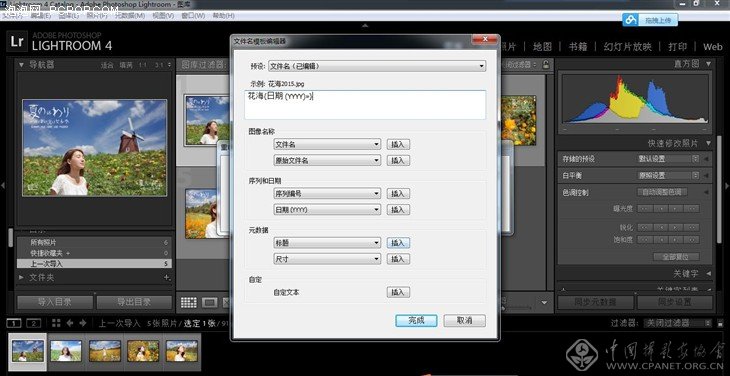Viewport: 730px width, 376px height.
Task: Collapse the 直方图 panel triangle
Action: tap(708, 64)
